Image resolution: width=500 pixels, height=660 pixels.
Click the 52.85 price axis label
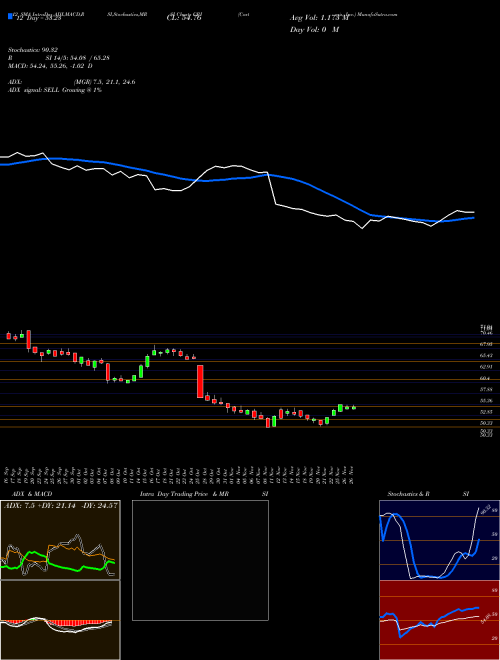pyautogui.click(x=487, y=412)
